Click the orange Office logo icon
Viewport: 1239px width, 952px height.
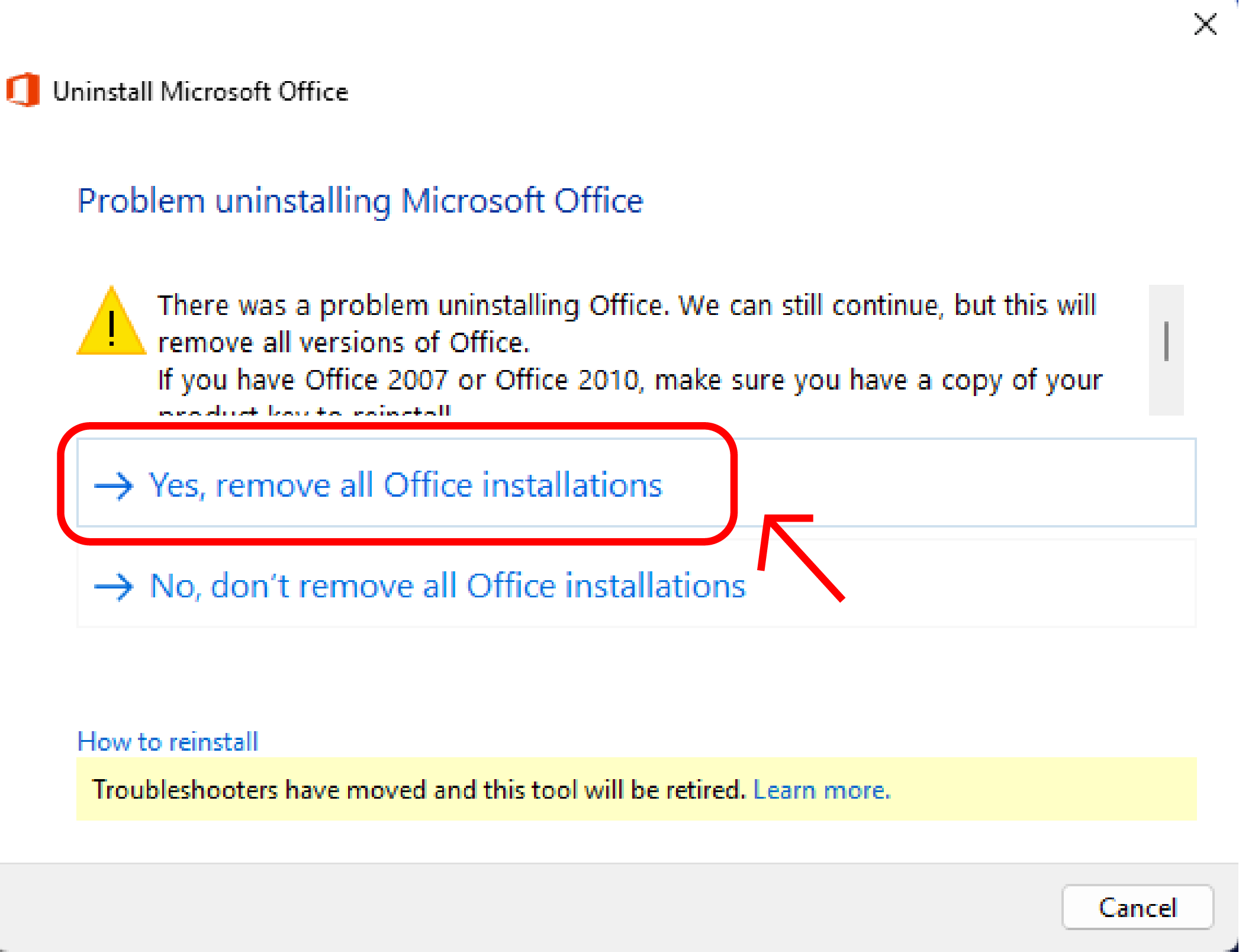pyautogui.click(x=22, y=91)
